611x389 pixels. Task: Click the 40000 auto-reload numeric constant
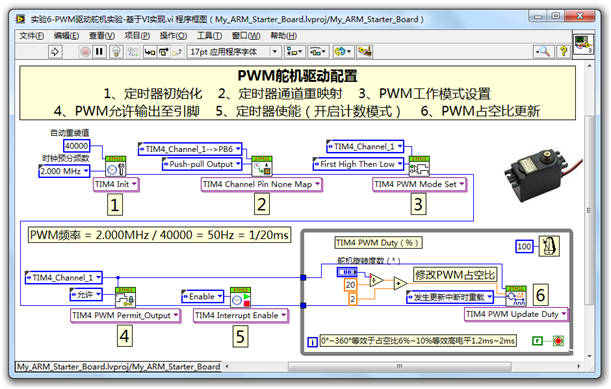click(x=76, y=146)
